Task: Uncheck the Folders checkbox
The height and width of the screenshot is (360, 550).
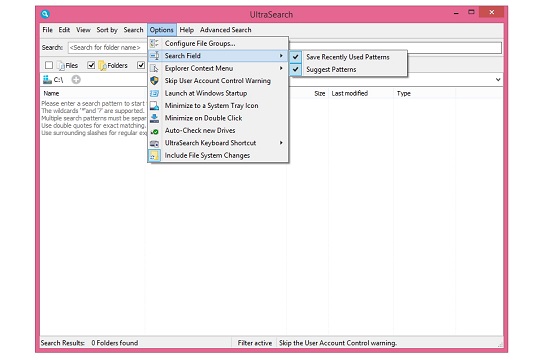Action: click(x=91, y=65)
